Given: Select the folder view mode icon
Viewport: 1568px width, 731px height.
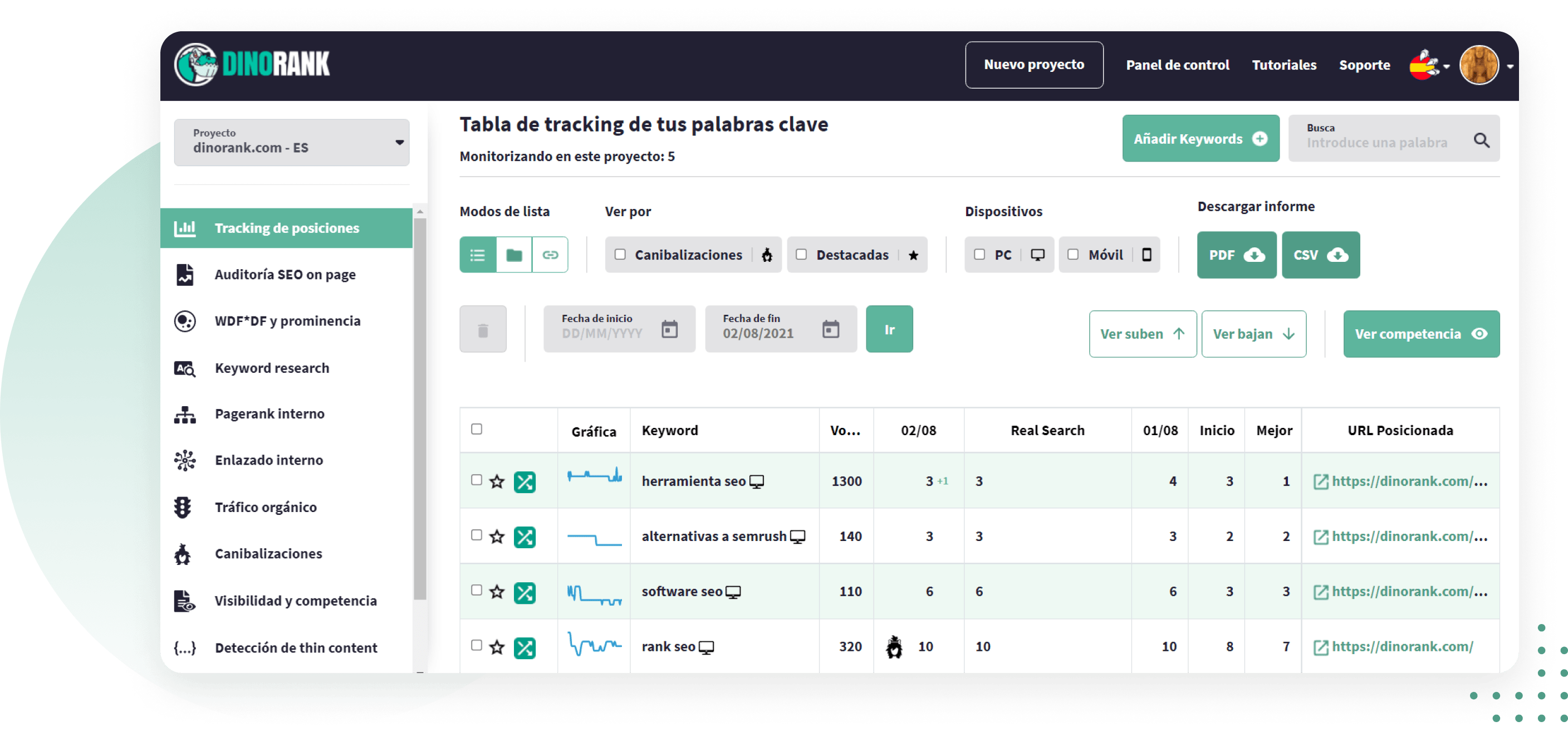Looking at the screenshot, I should pyautogui.click(x=514, y=255).
